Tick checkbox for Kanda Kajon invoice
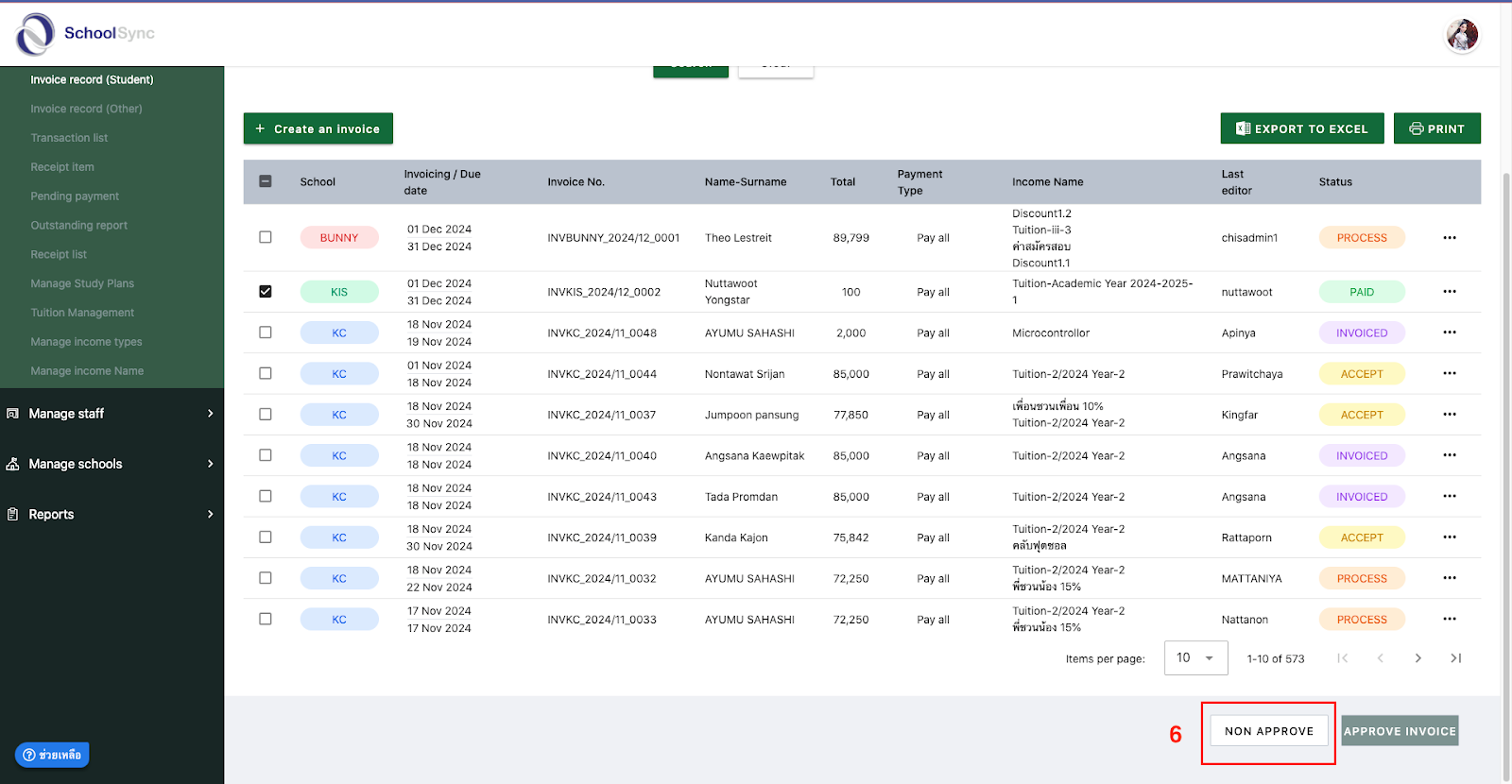Screen dimensions: 1512x784 (266, 537)
